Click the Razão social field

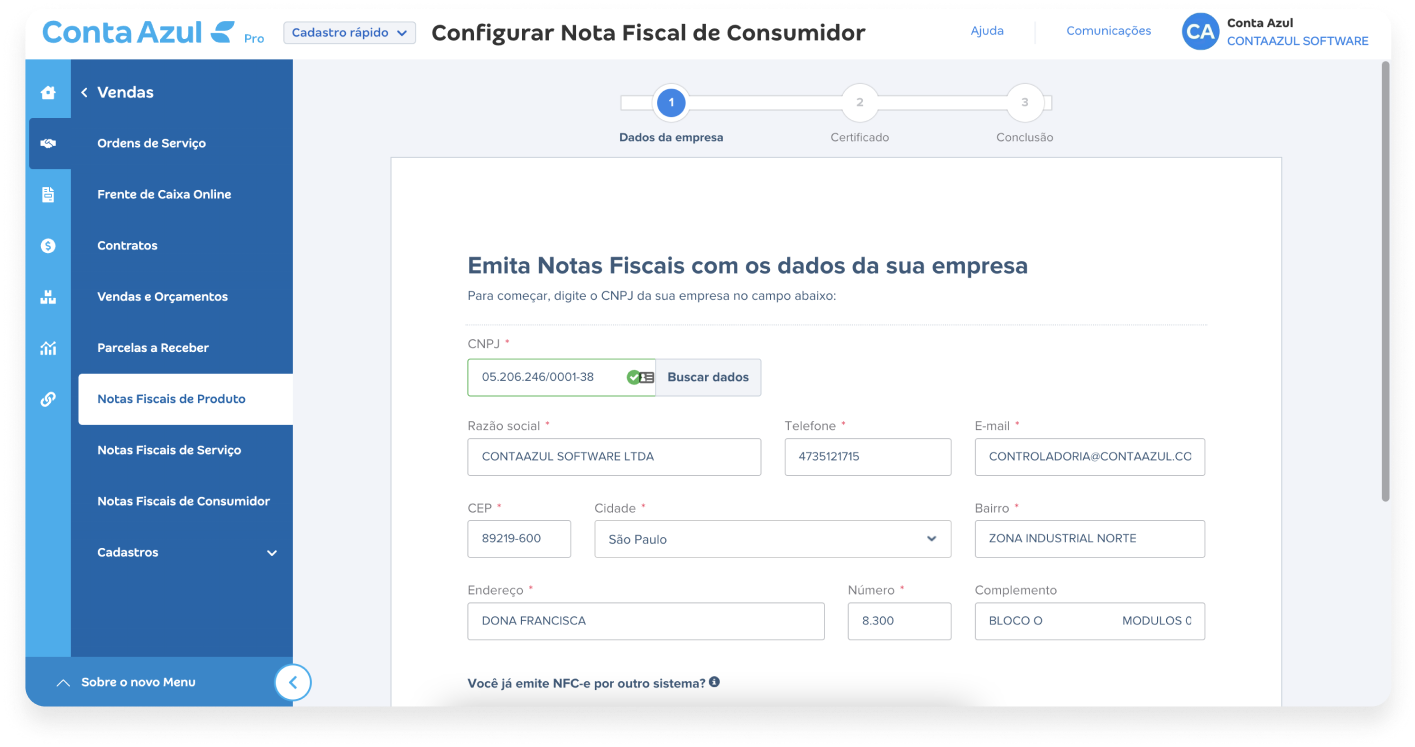pyautogui.click(x=614, y=456)
